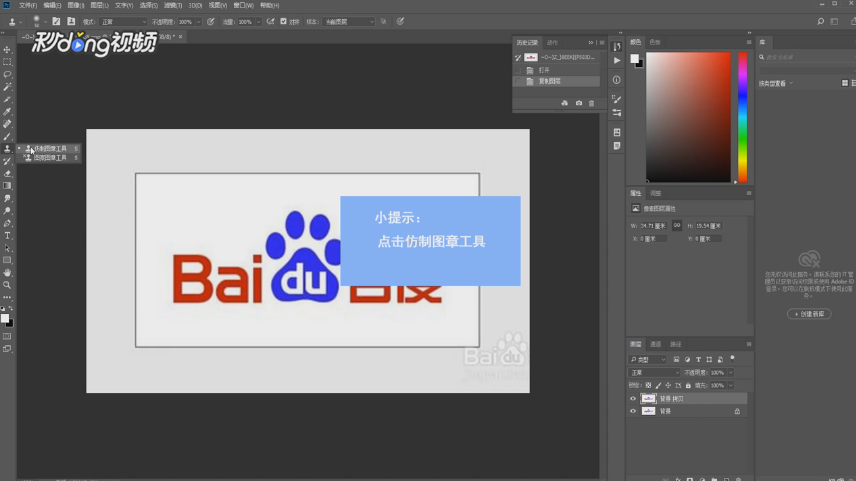856x481 pixels.
Task: Pick a color in the color field
Action: click(688, 117)
